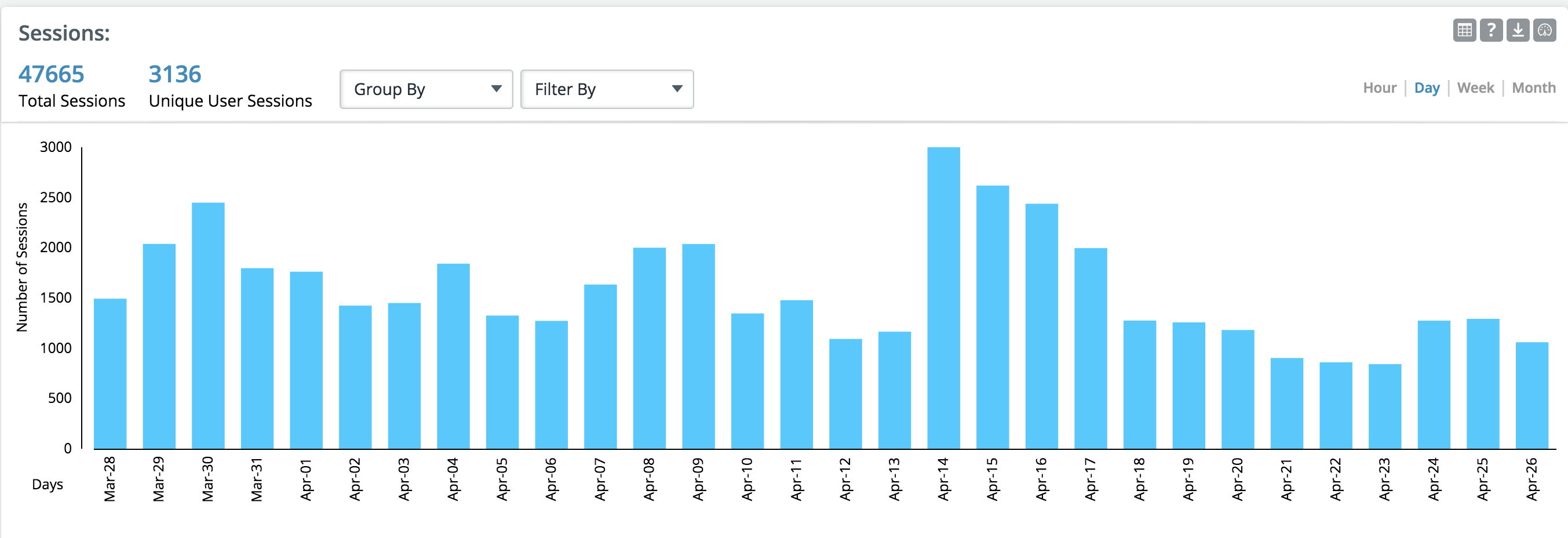Click the Apr-24 bar
The height and width of the screenshot is (538, 1568).
click(x=1434, y=385)
